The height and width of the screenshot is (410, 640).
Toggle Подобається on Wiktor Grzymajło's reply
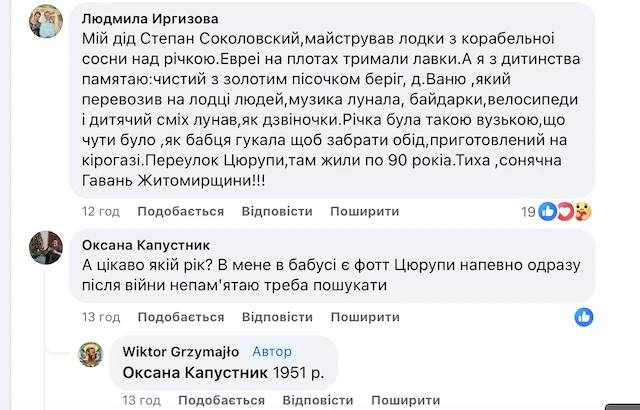pos(208,400)
